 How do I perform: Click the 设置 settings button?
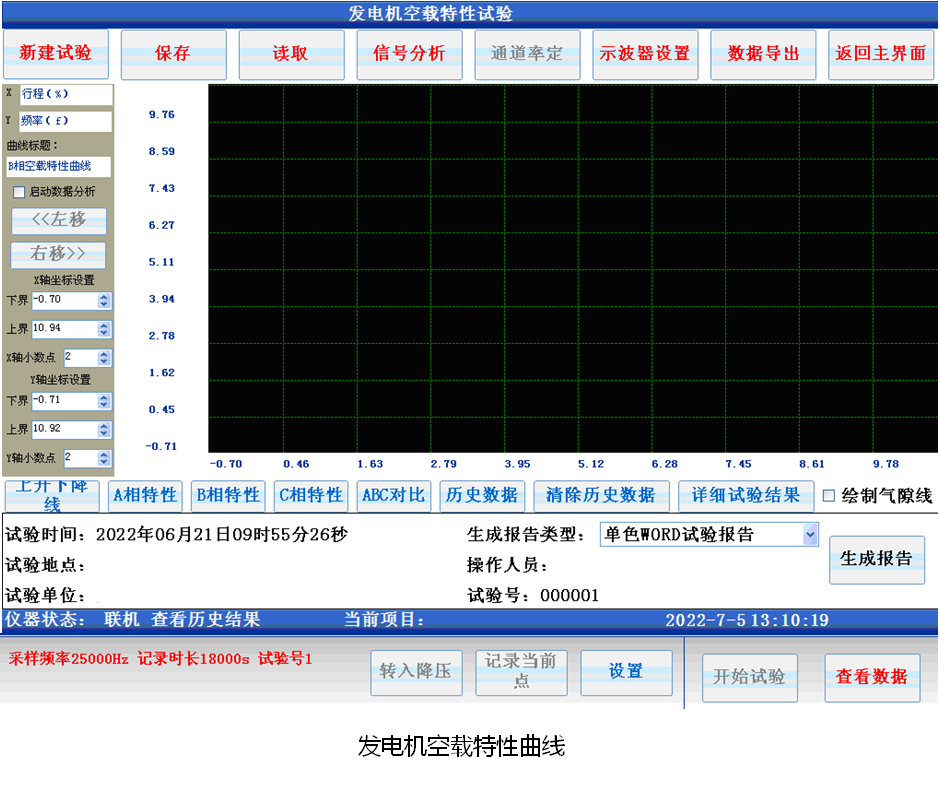(626, 672)
